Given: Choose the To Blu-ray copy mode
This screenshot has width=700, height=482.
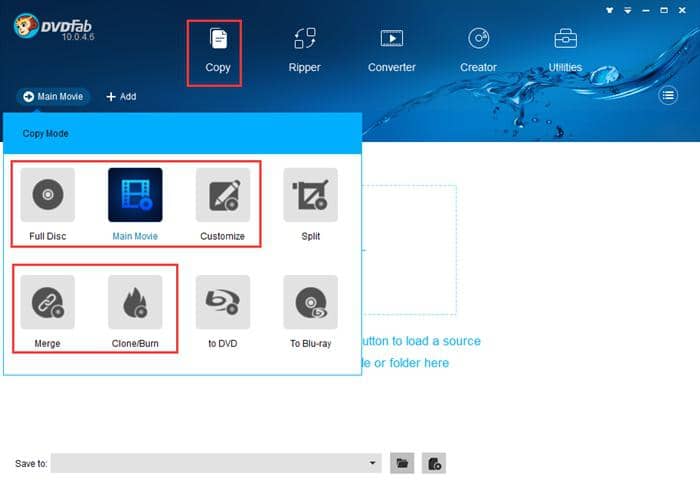Looking at the screenshot, I should pos(310,312).
